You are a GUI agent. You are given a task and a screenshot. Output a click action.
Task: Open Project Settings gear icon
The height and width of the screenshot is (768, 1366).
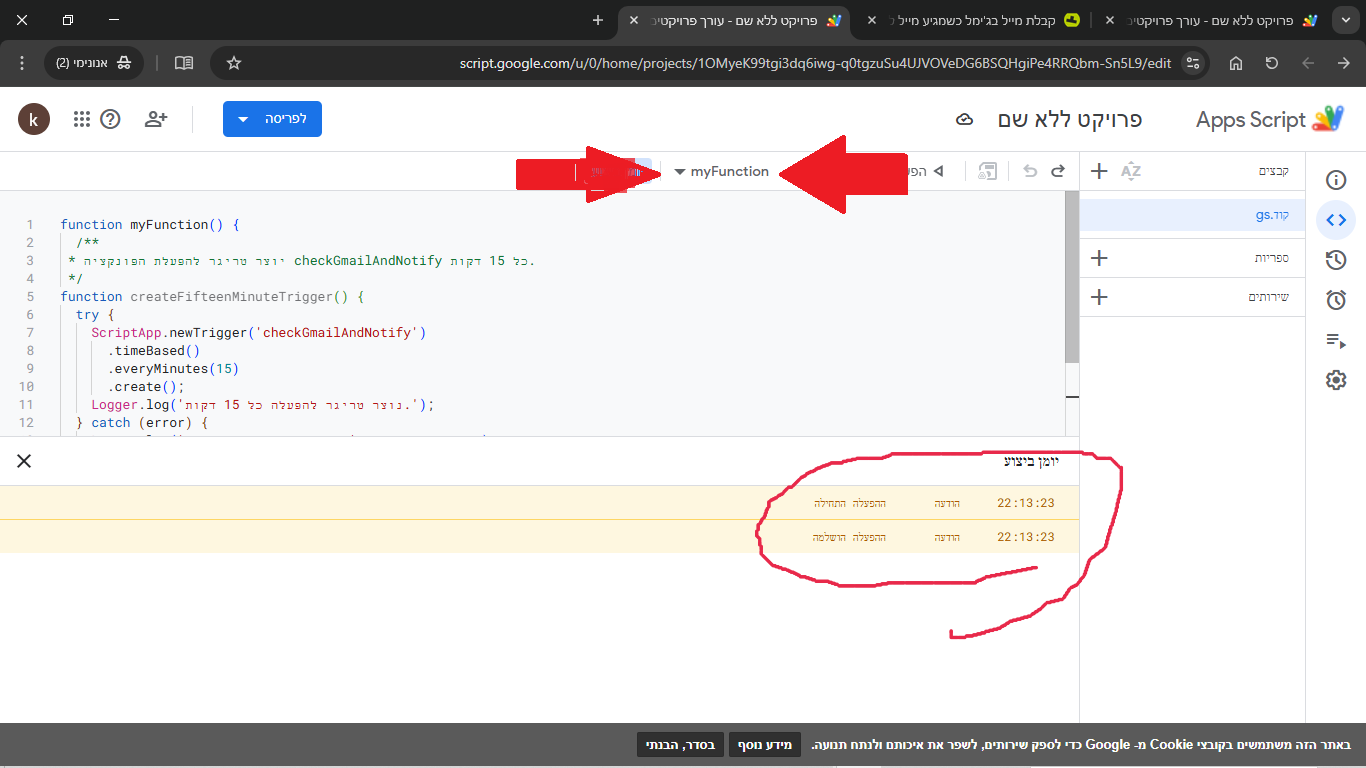click(x=1336, y=380)
